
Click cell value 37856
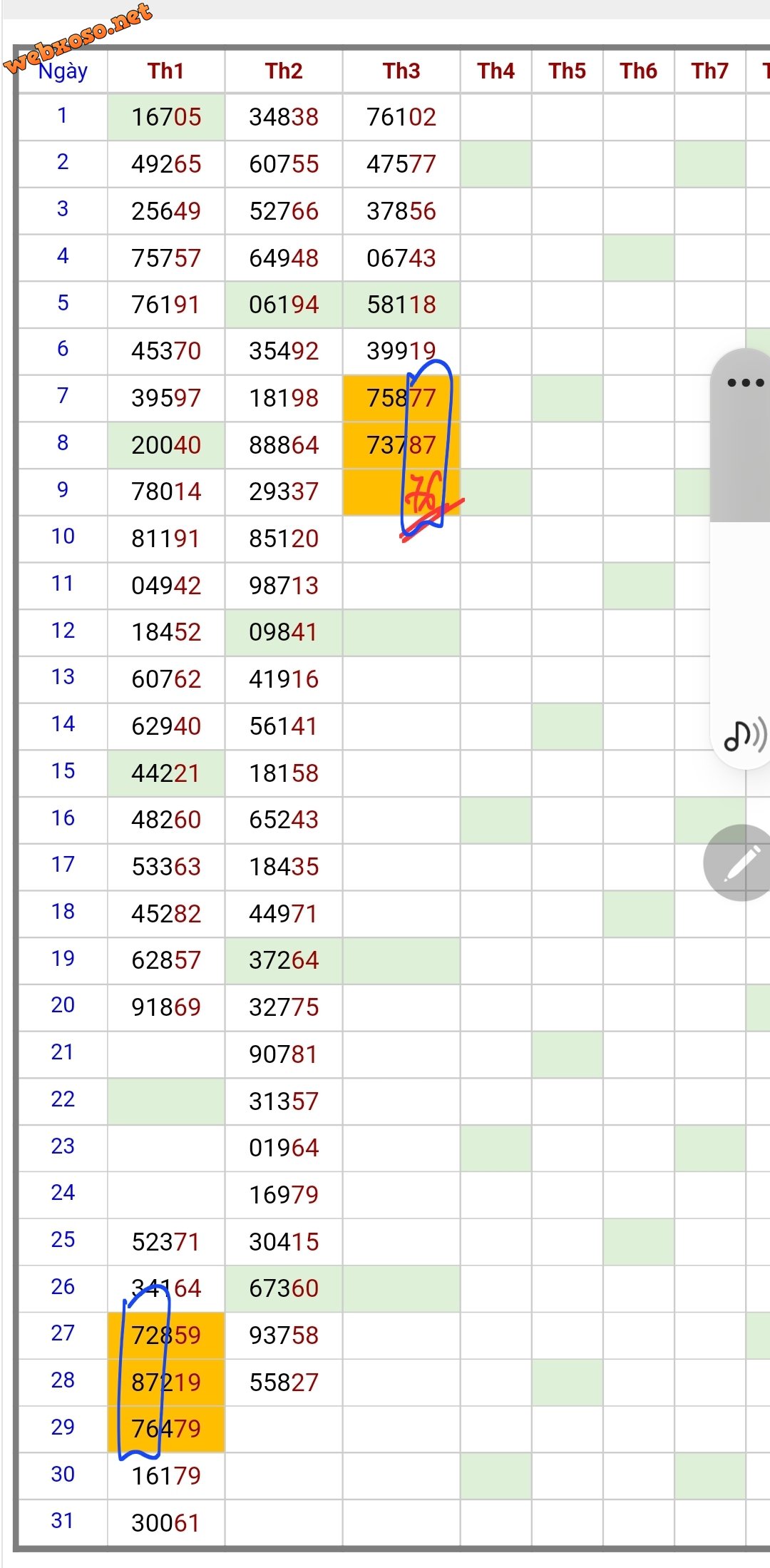[x=401, y=211]
